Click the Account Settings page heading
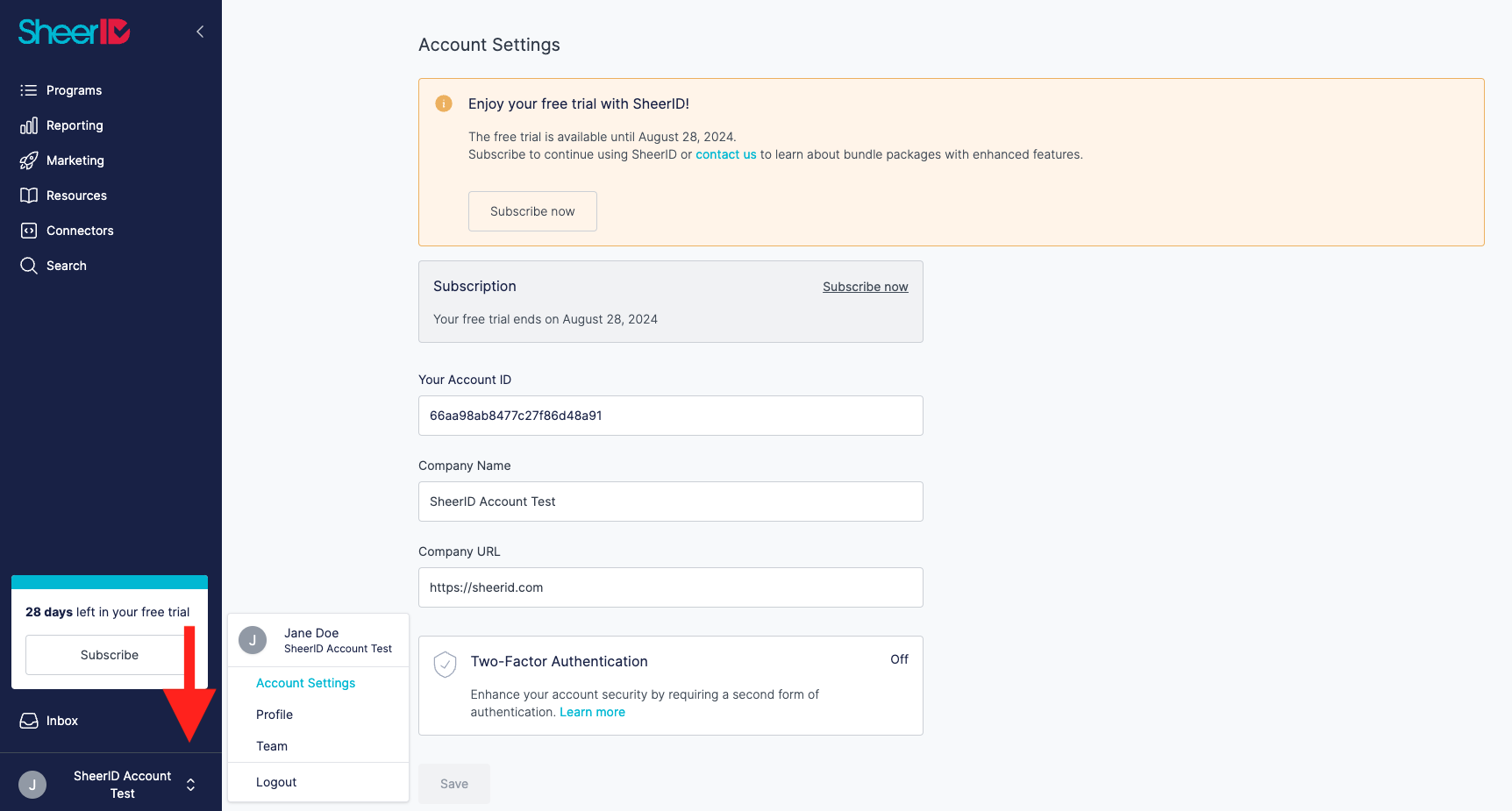 [x=489, y=45]
